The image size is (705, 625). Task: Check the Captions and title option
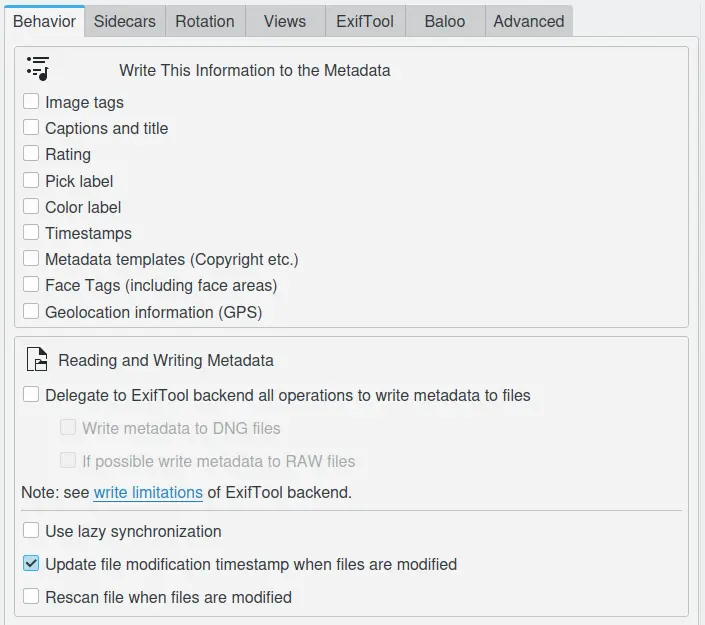pos(31,128)
